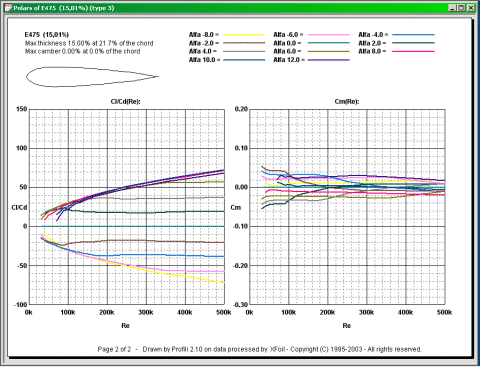This screenshot has width=480, height=367.
Task: Click the brown Alfa -2.0 legend line
Action: 244,43
